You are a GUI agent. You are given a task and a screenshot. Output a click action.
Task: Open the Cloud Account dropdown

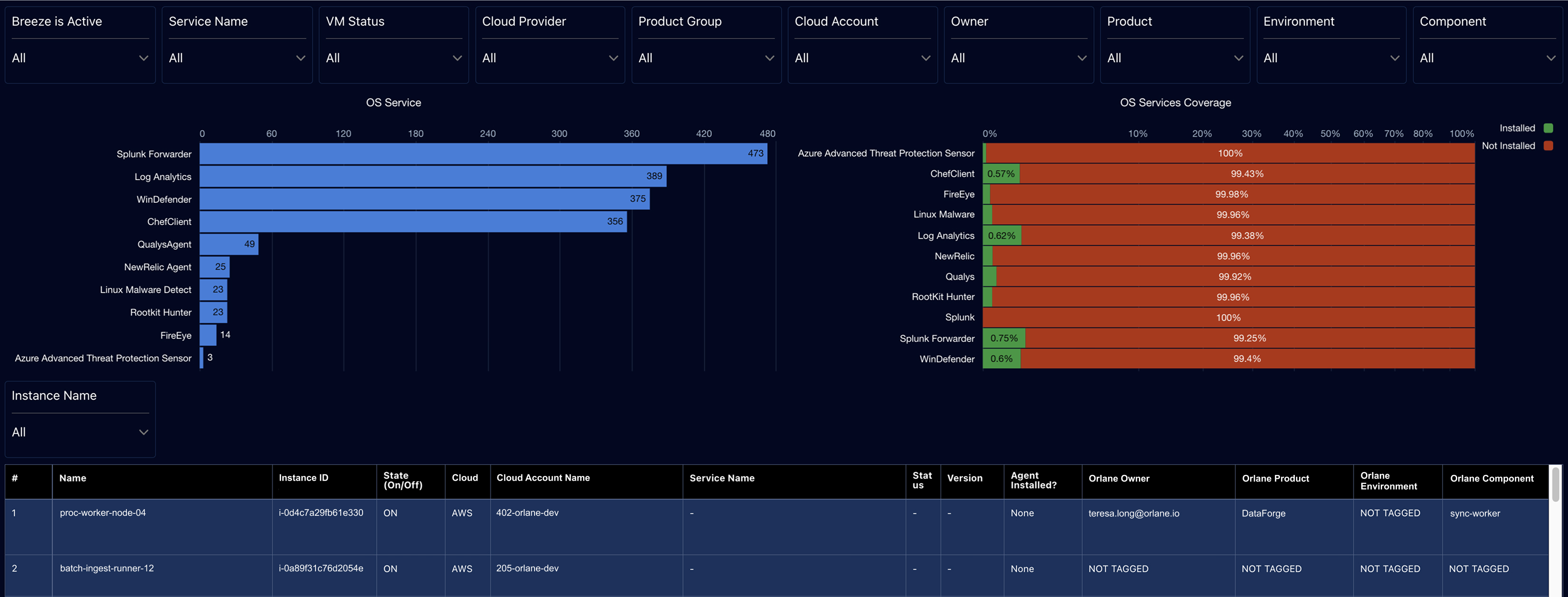(862, 58)
